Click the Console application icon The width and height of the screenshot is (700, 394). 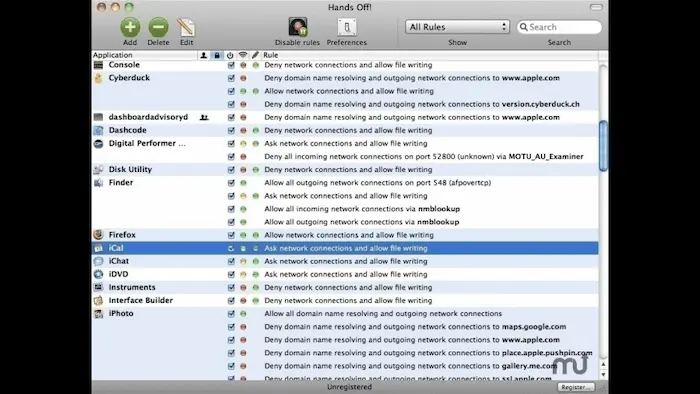pyautogui.click(x=98, y=65)
